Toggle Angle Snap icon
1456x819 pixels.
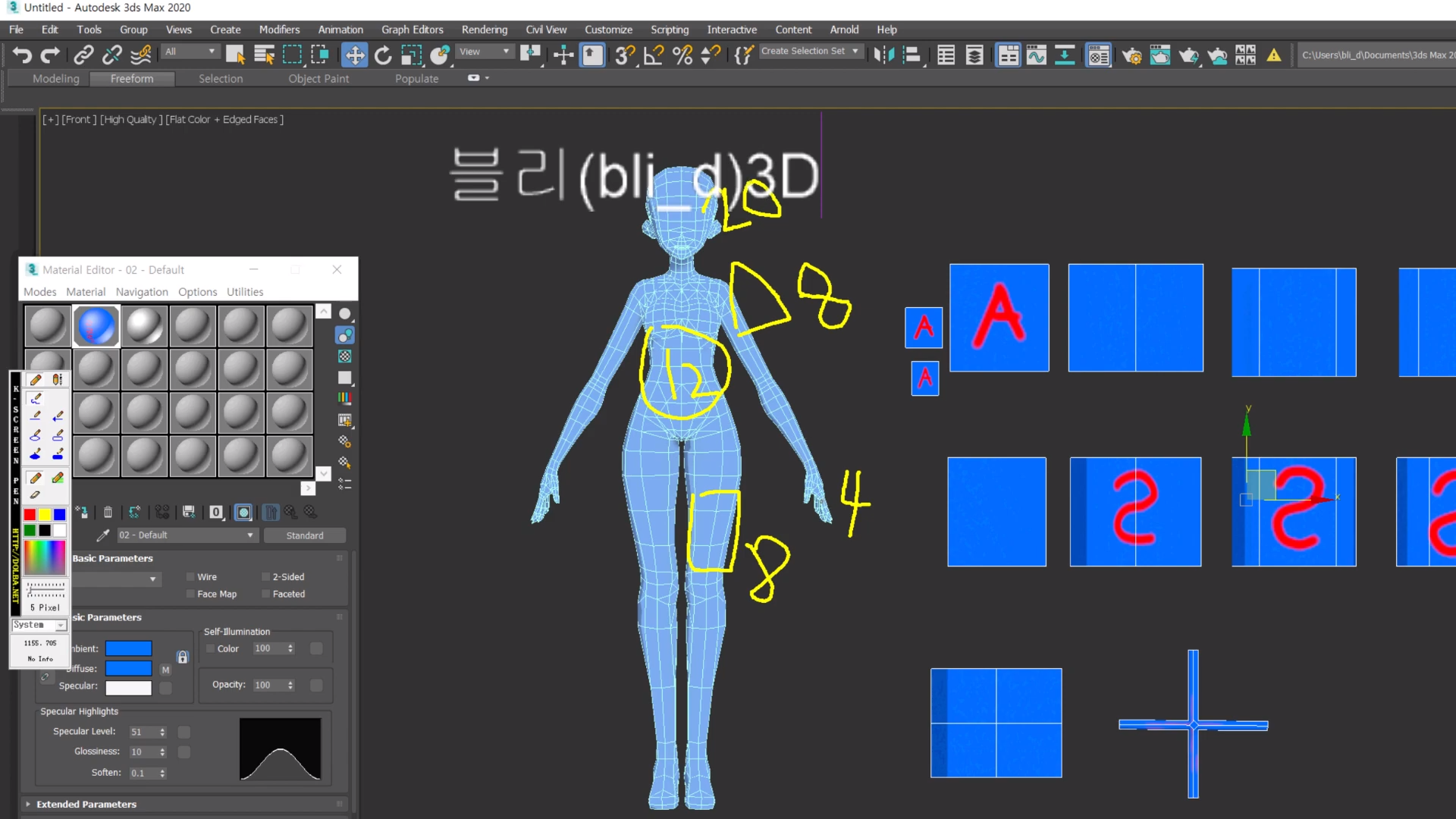pyautogui.click(x=653, y=55)
